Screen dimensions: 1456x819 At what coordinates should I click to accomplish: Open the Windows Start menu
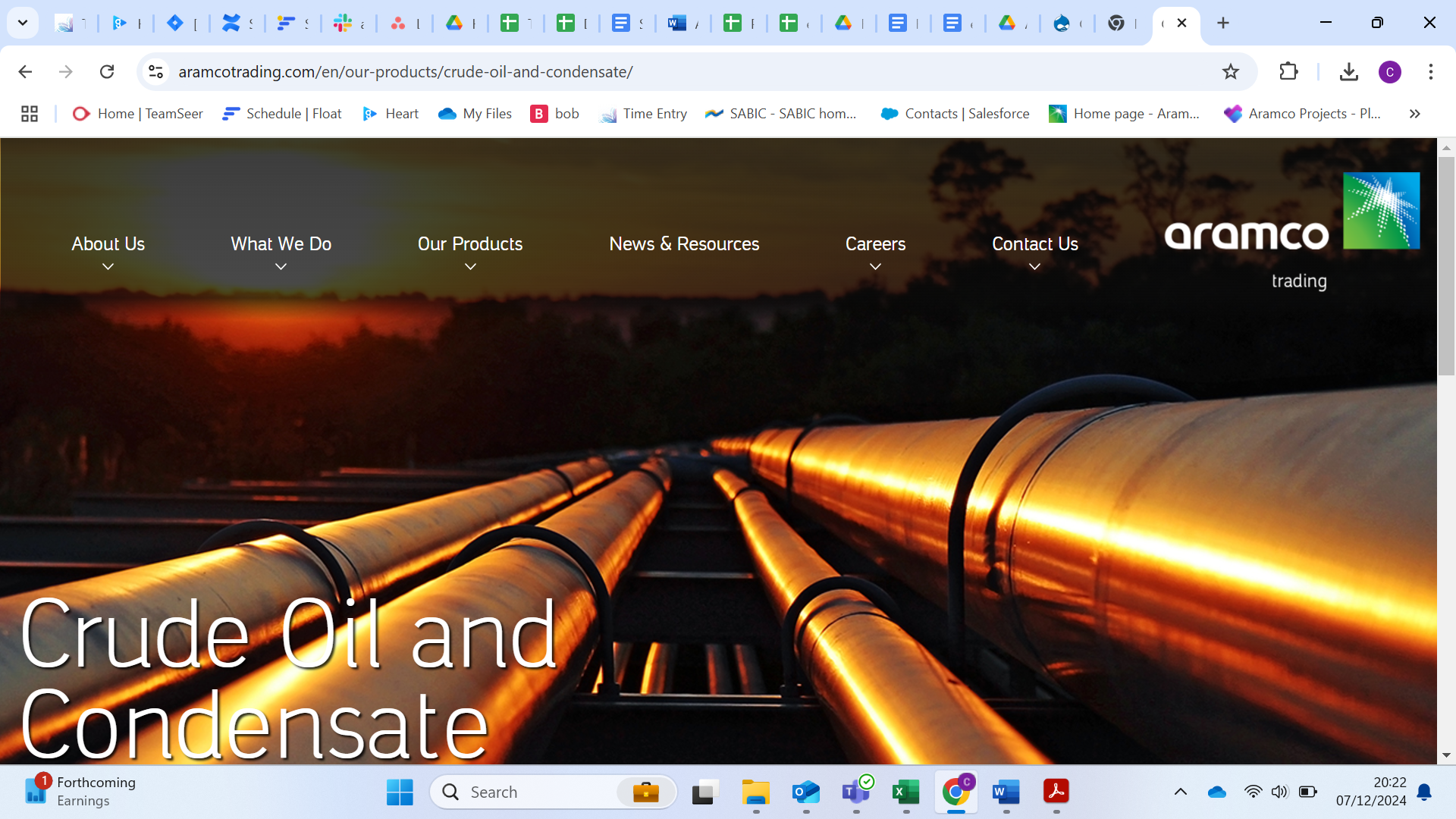[x=400, y=792]
